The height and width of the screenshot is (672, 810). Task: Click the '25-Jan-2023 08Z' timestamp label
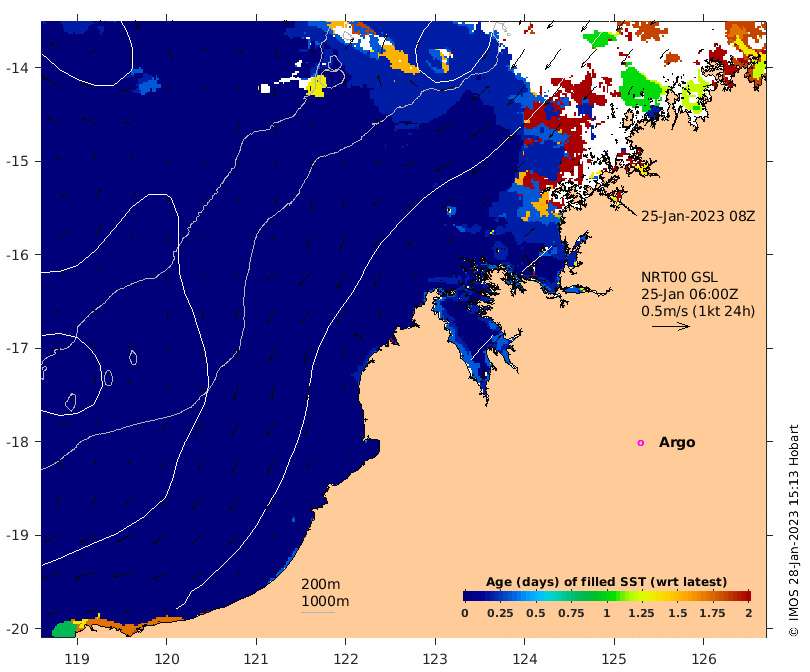pos(698,216)
